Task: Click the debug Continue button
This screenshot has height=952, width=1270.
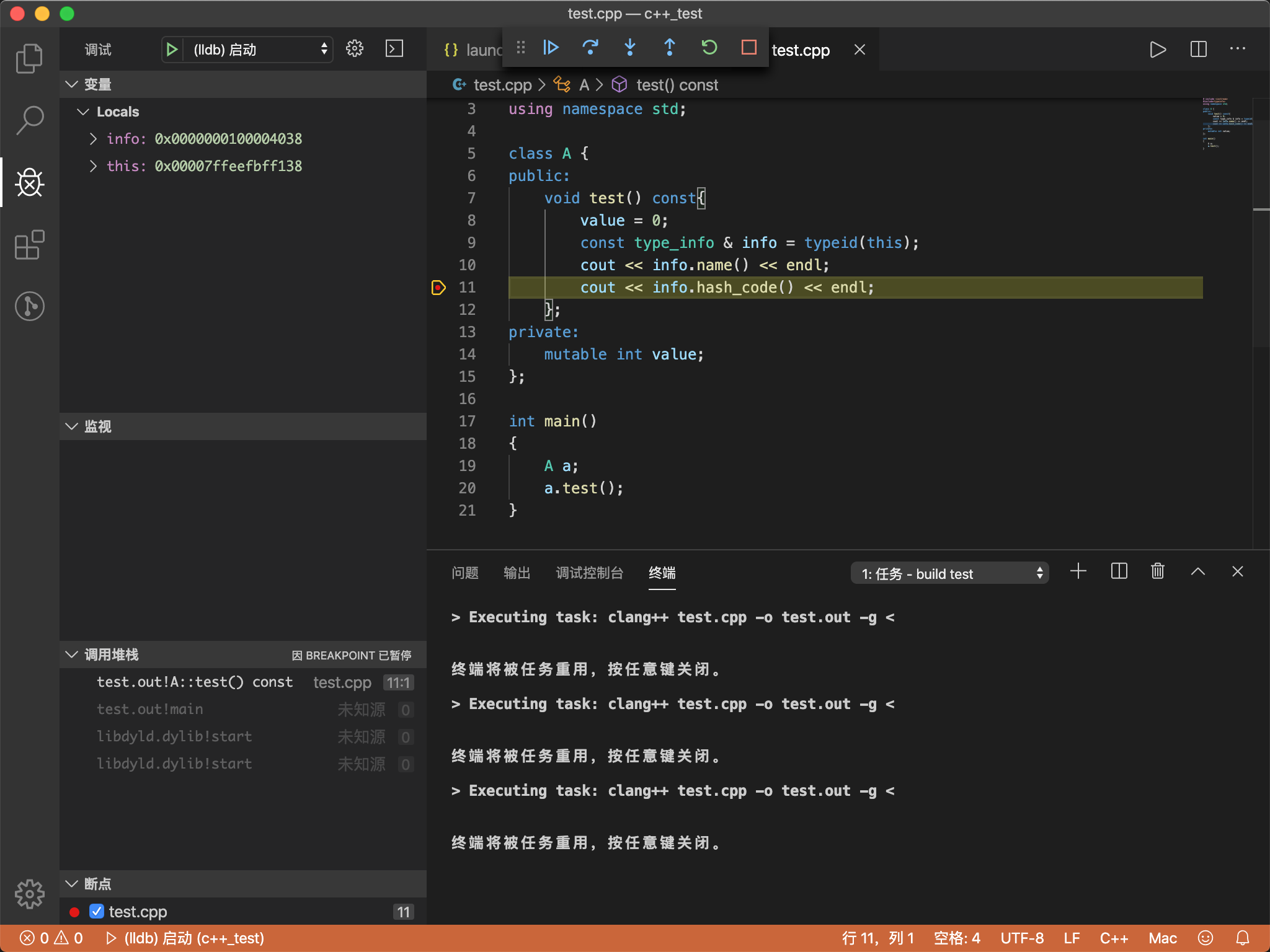Action: pos(551,48)
